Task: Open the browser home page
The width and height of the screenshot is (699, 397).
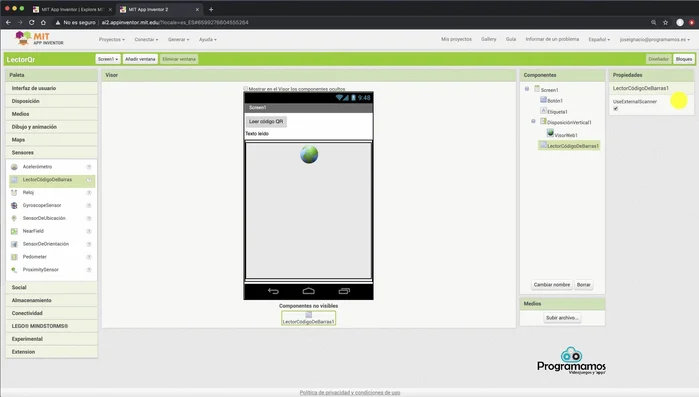Action: [x=43, y=22]
